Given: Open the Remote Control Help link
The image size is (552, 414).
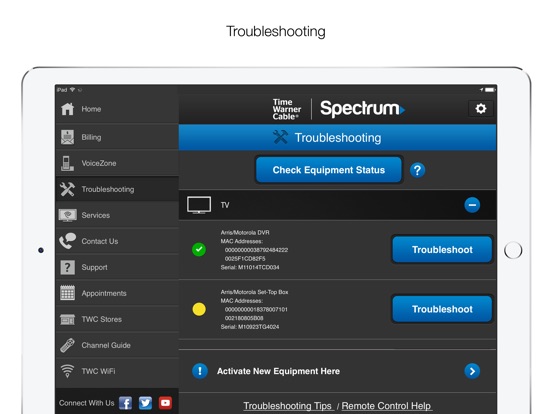Looking at the screenshot, I should [x=387, y=406].
